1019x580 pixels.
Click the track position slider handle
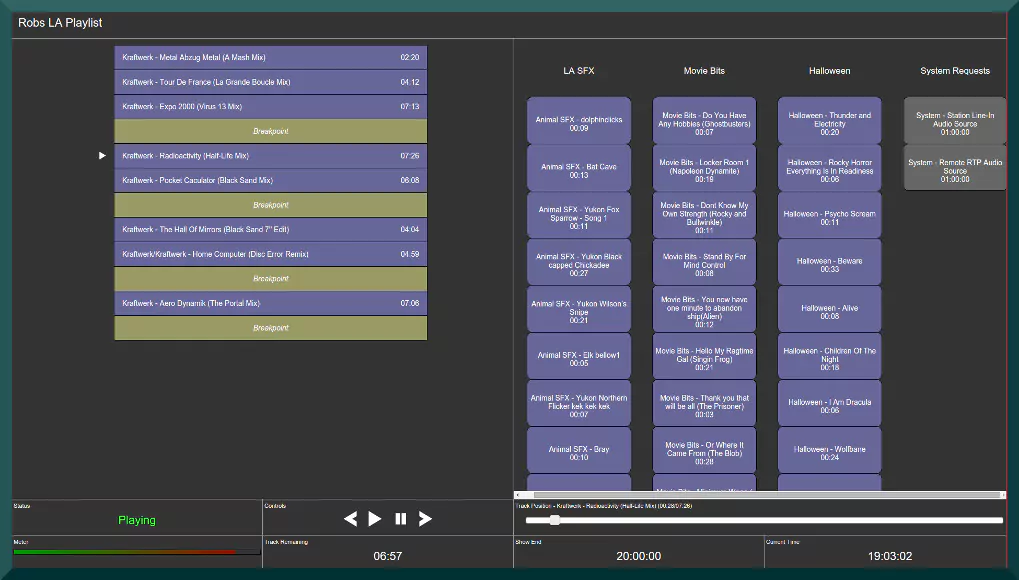[554, 520]
